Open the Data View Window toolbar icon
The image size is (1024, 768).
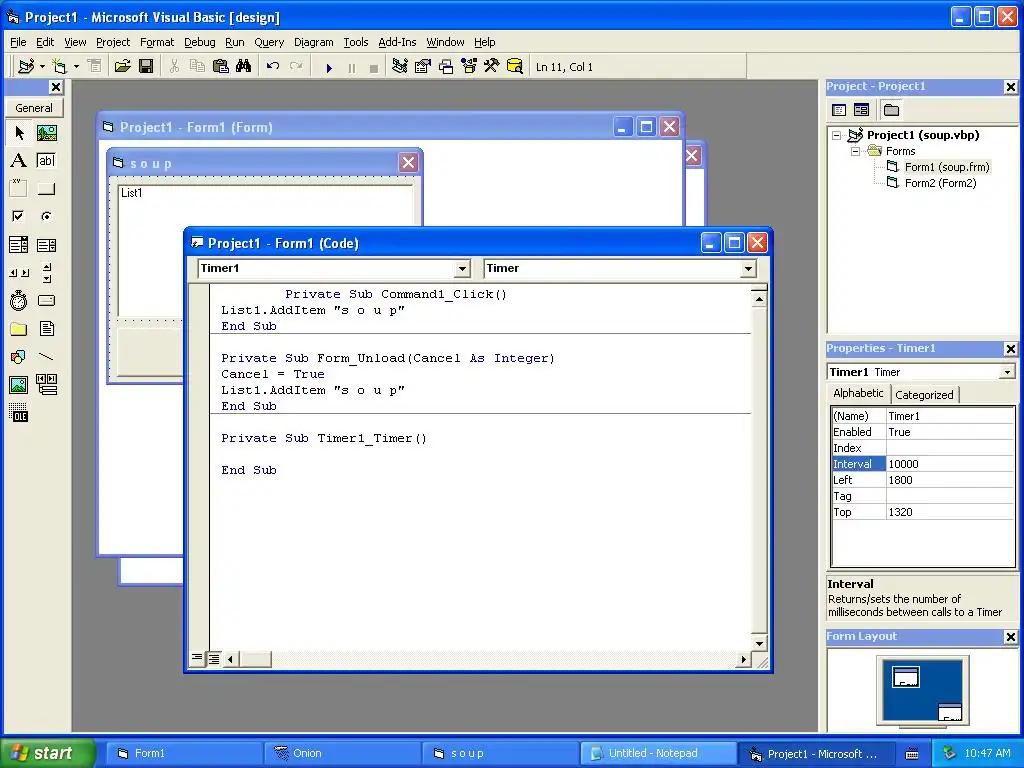515,66
